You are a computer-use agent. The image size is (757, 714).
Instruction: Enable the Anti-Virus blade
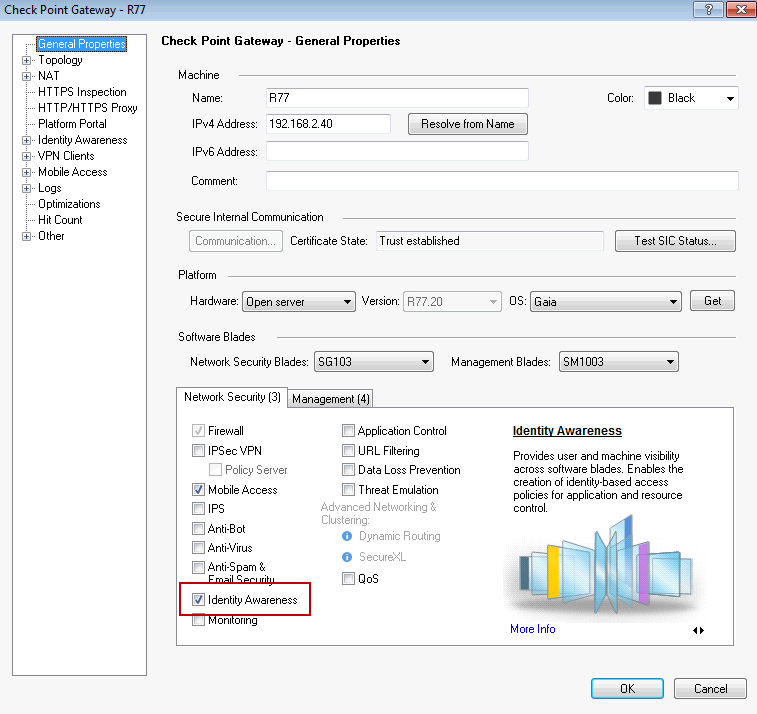(198, 547)
